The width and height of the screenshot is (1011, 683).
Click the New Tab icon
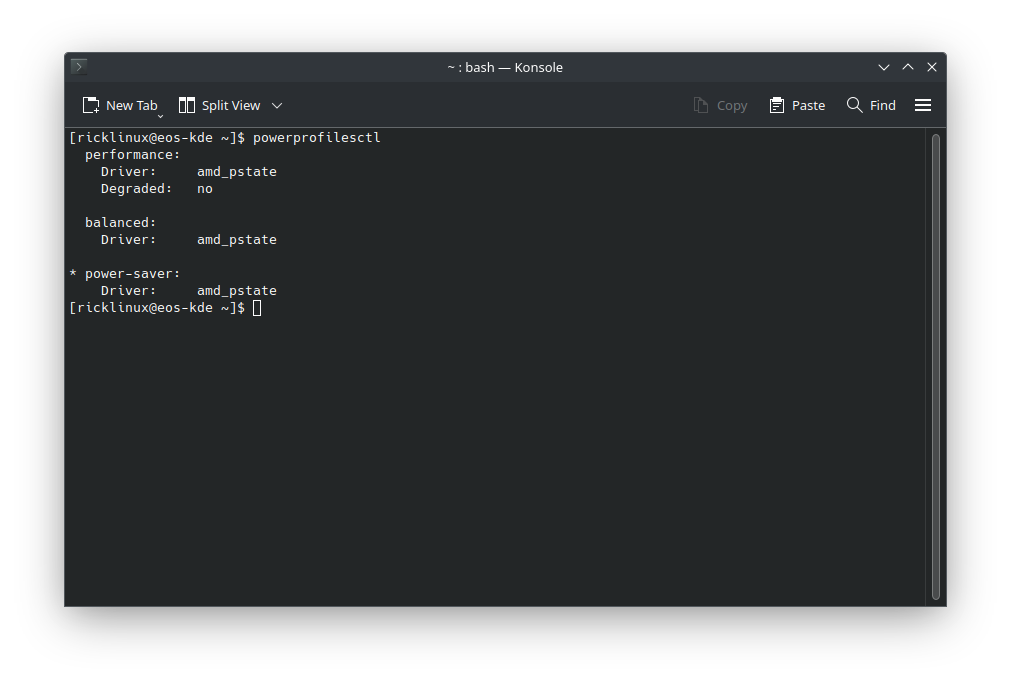91,105
